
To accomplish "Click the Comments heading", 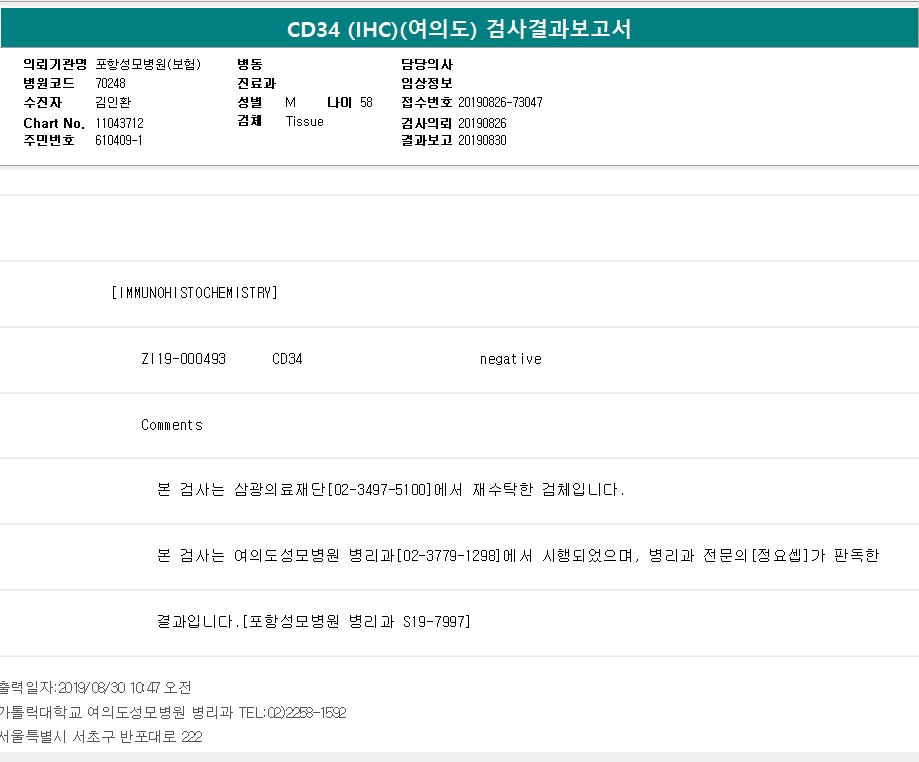I will click(172, 425).
